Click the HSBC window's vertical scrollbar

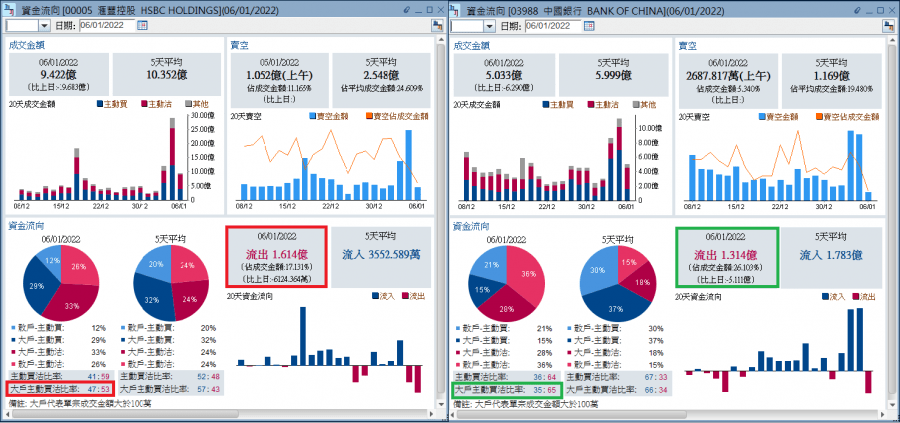coord(440,221)
